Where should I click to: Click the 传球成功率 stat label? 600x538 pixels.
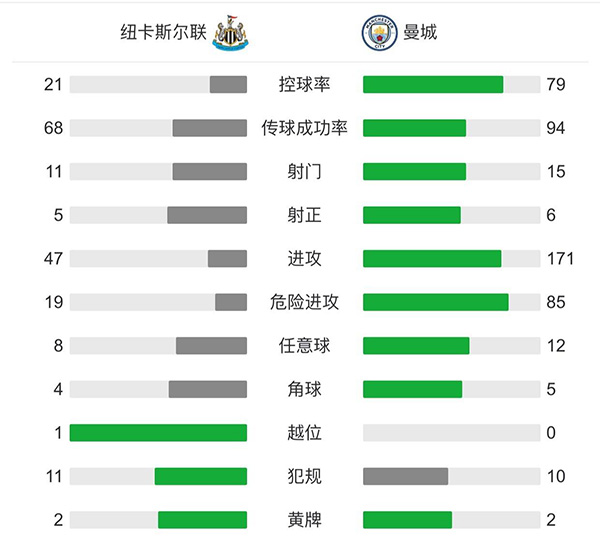coord(304,128)
